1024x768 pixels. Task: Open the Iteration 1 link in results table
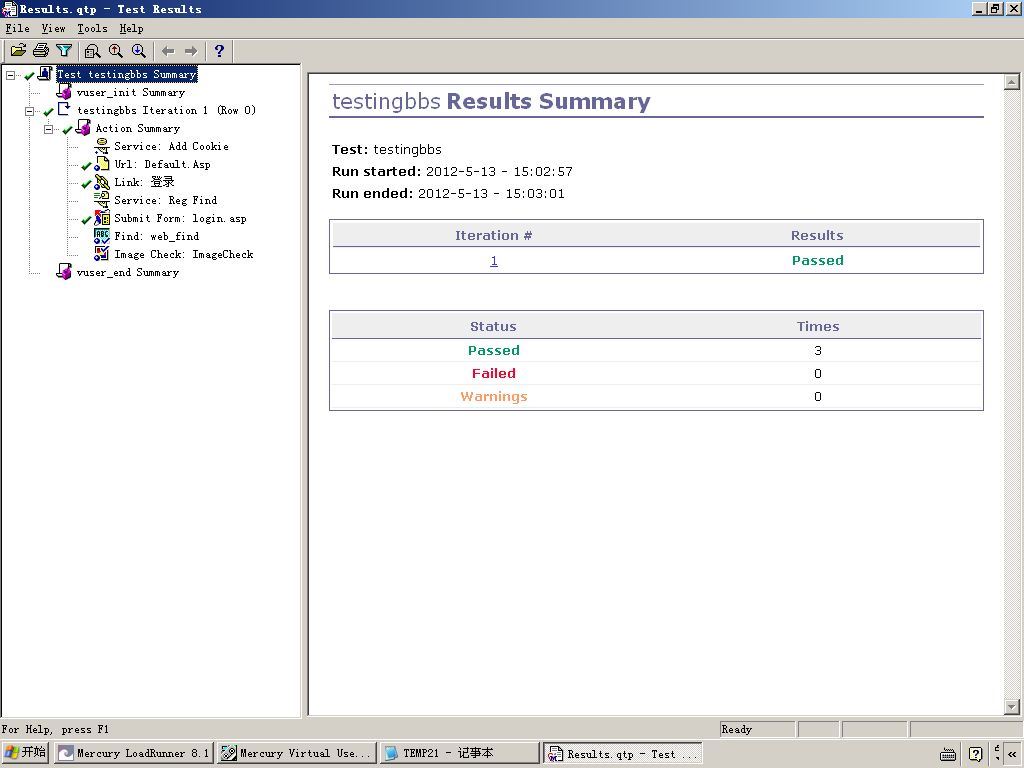coord(494,261)
